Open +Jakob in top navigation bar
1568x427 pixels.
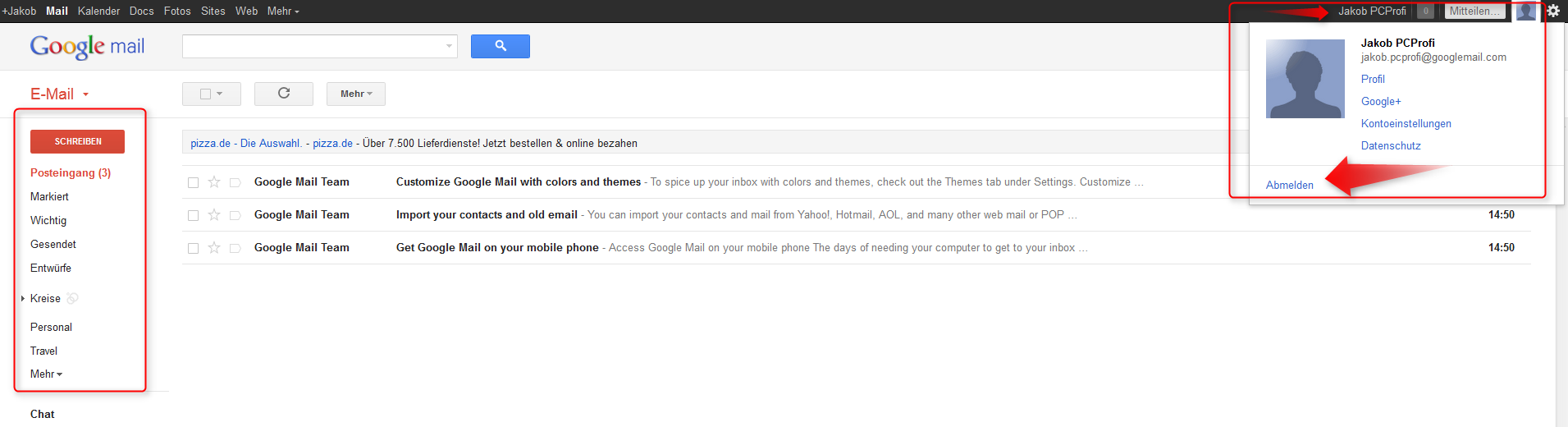pos(19,11)
